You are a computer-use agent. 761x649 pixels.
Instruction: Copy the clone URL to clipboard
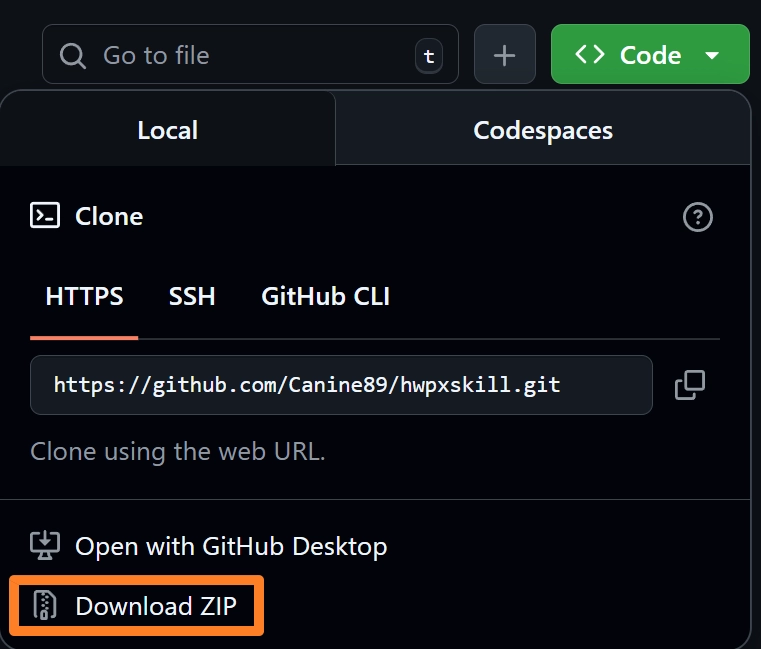click(690, 385)
